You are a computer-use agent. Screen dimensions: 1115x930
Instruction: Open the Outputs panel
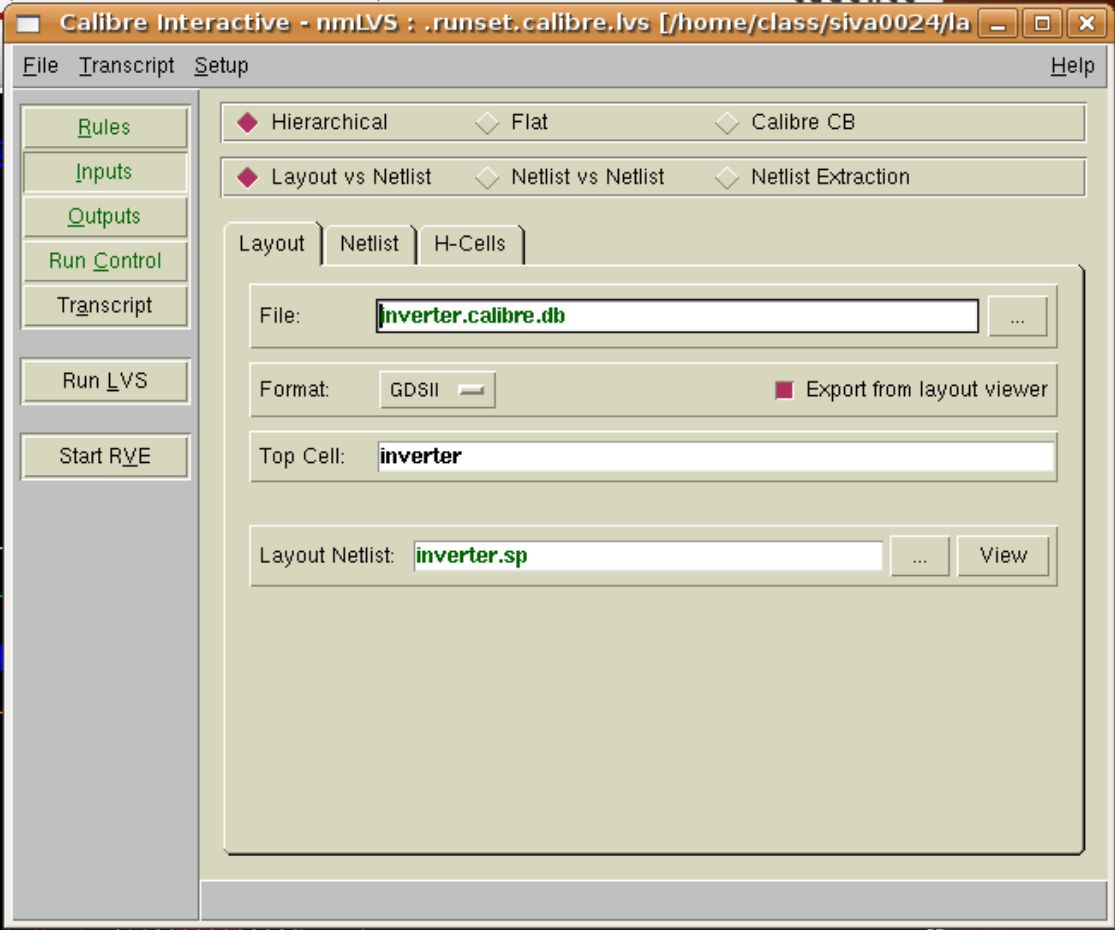point(105,216)
